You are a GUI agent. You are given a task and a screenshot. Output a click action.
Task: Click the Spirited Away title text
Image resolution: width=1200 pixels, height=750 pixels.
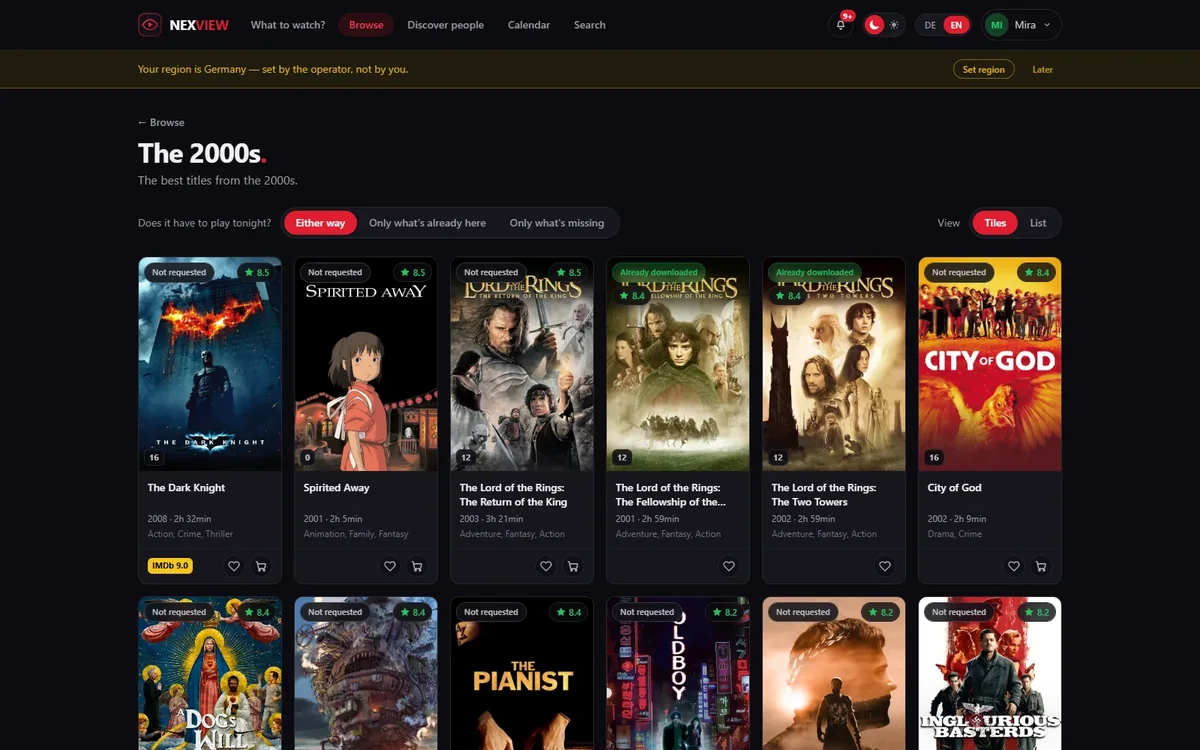coord(336,488)
